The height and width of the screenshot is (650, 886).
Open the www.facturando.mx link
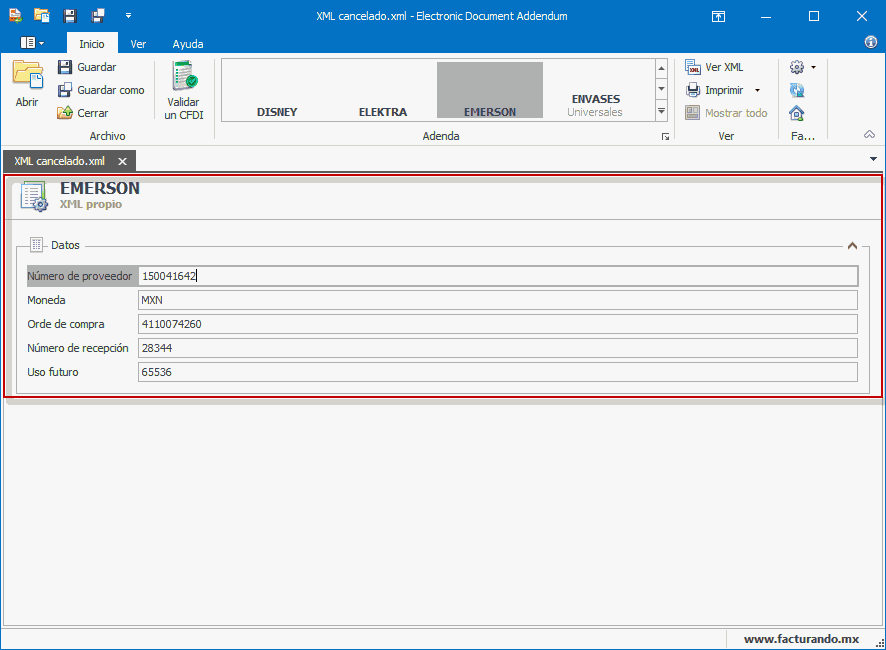coord(801,639)
